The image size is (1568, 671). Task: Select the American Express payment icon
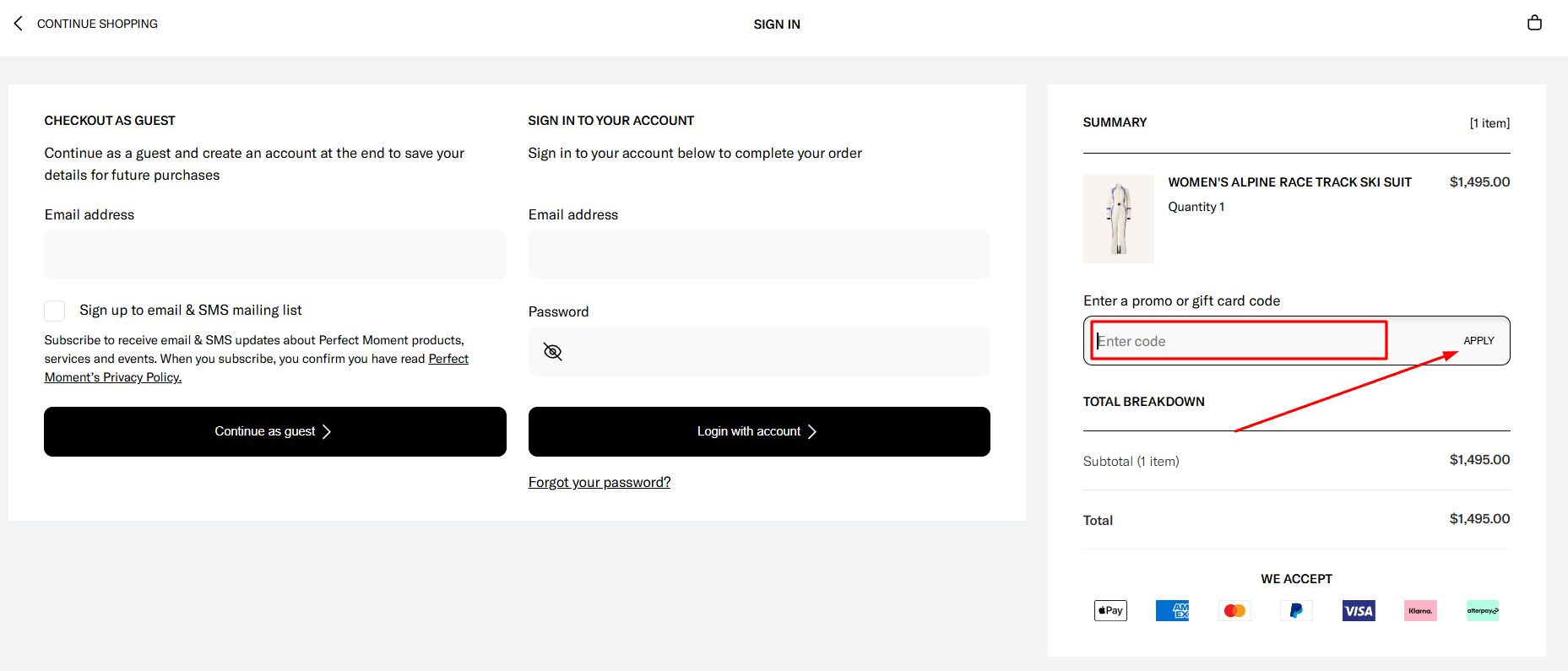tap(1172, 609)
